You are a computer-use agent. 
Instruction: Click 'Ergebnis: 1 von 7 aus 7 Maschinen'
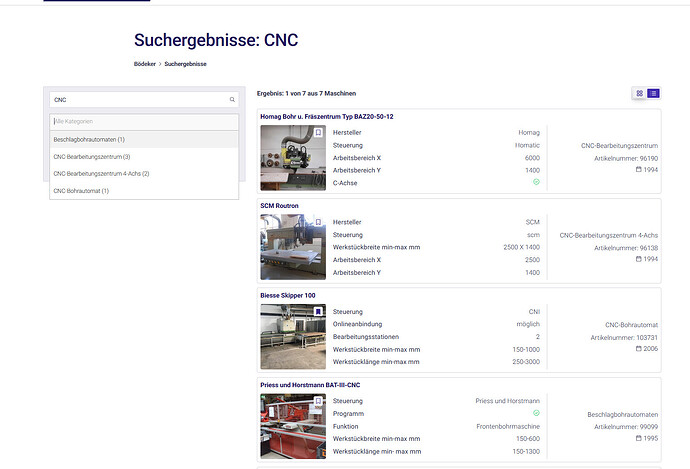[306, 93]
